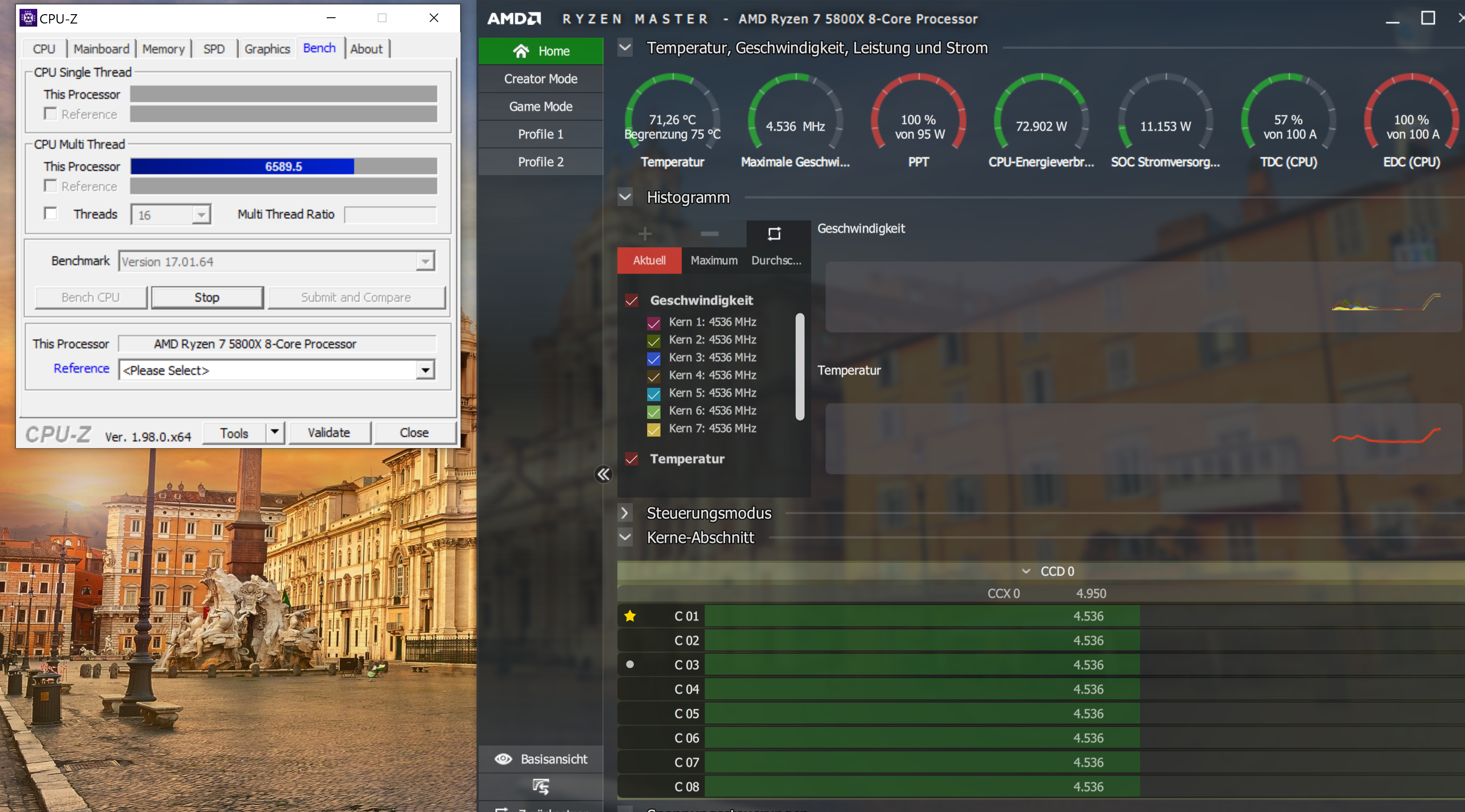Toggle the Temperatur histogram checkbox

click(x=631, y=459)
